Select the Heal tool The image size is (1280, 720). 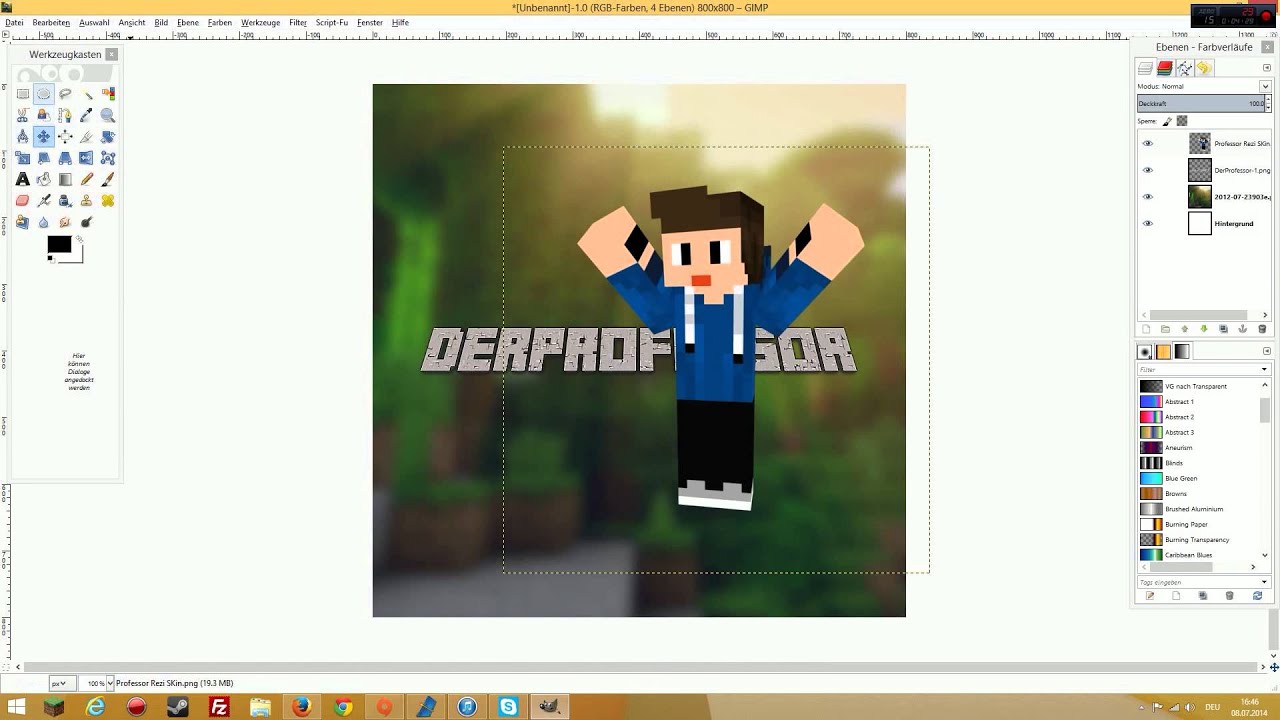click(x=108, y=201)
